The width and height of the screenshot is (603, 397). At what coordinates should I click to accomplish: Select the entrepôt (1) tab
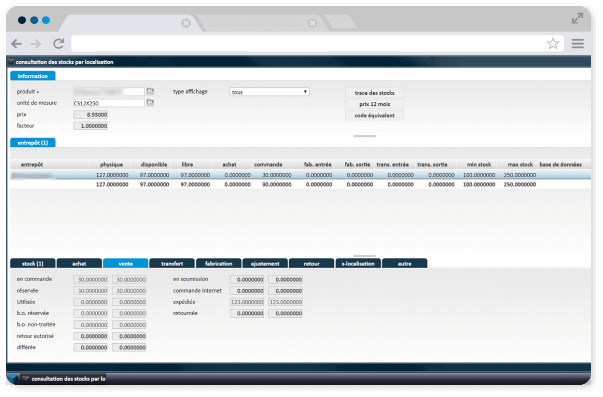coord(33,143)
